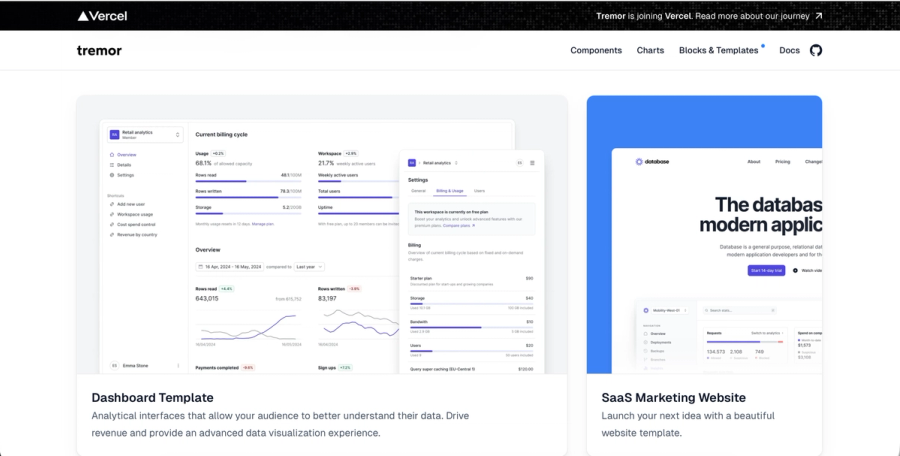The height and width of the screenshot is (456, 900).
Task: Open the SaaS Marketing Website thumbnail
Action: [x=704, y=235]
